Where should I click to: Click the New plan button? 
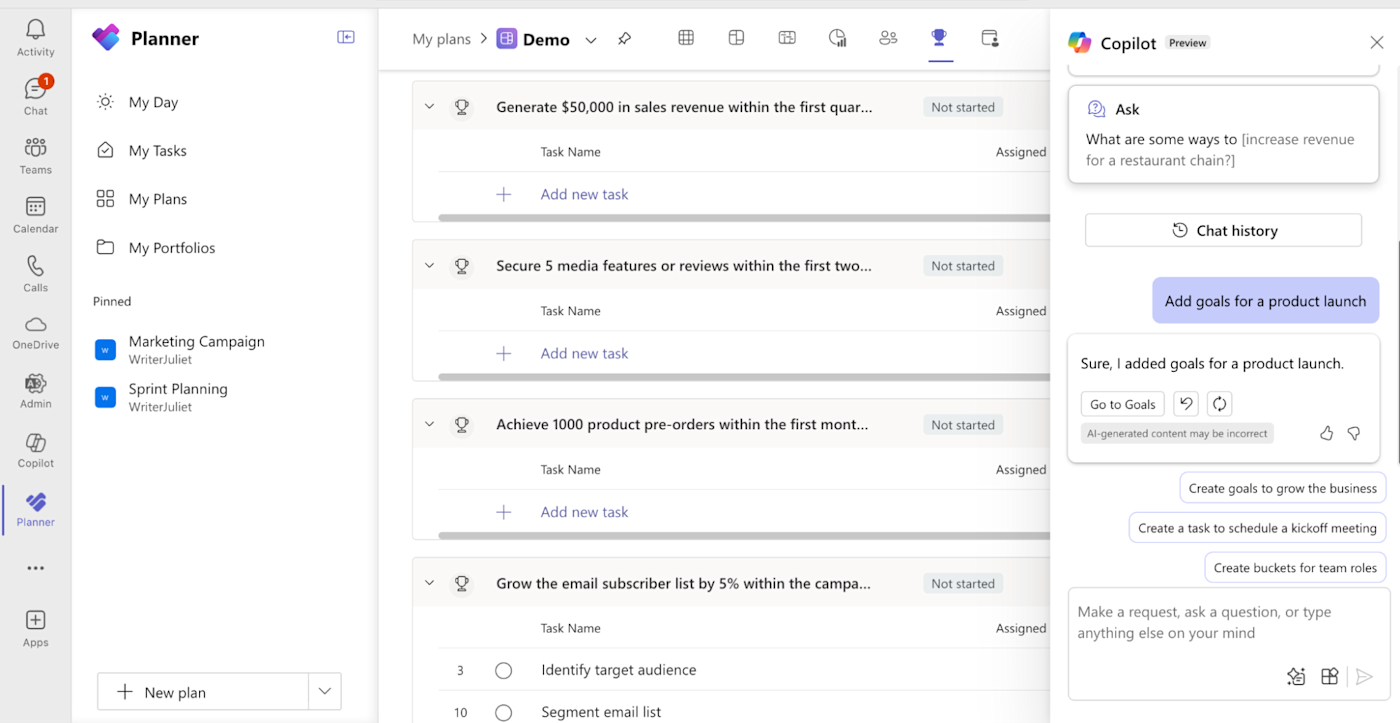(x=202, y=692)
